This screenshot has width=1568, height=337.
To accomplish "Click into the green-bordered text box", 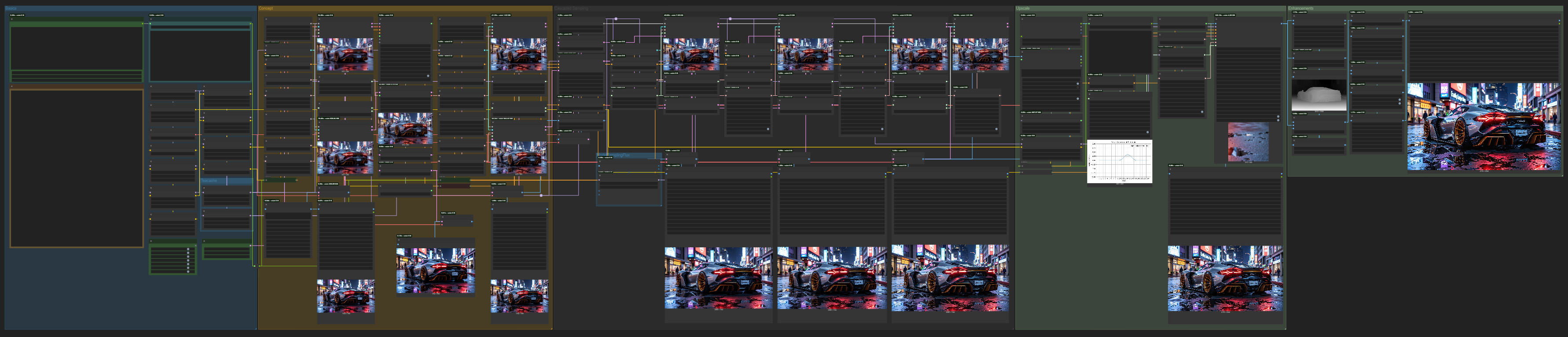I will [76, 48].
